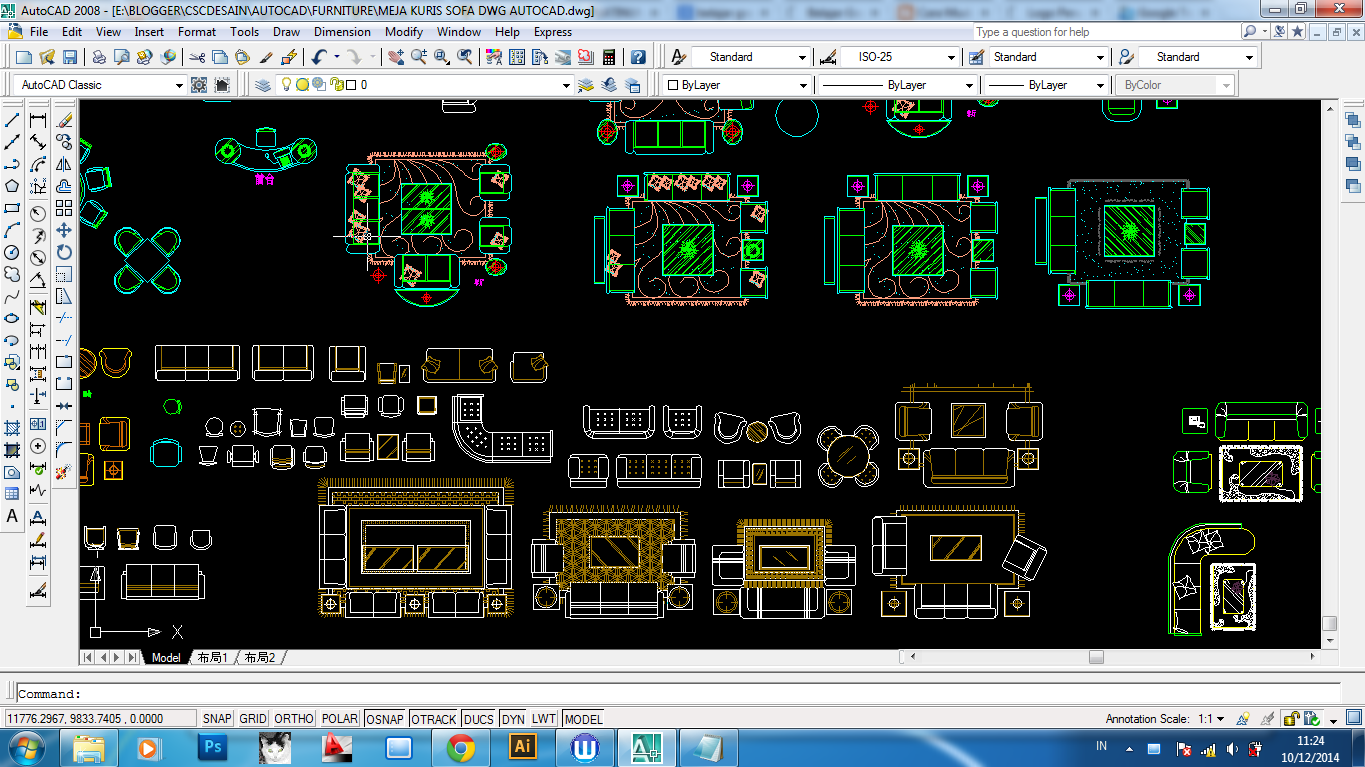Open the Standard text style dropdown

(802, 57)
